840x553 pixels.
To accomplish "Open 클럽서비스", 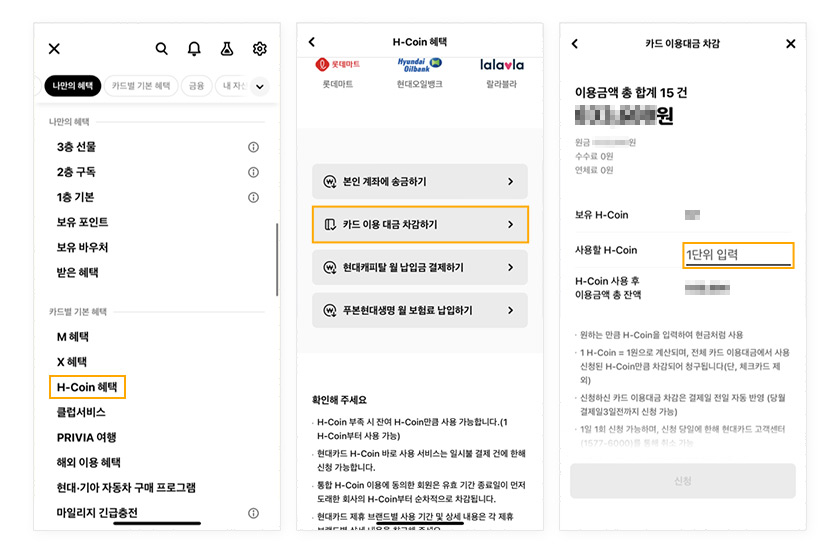I will 81,412.
